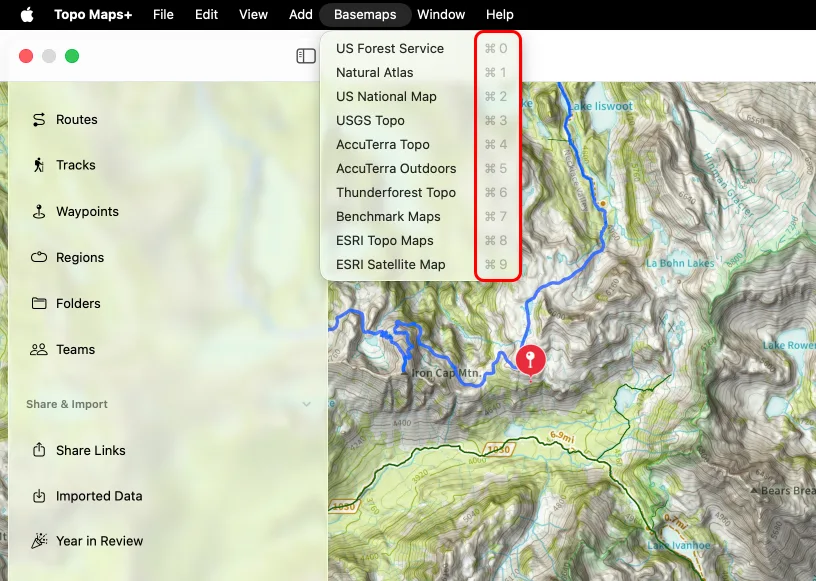Open the Folders sidebar label
816x581 pixels.
79,303
